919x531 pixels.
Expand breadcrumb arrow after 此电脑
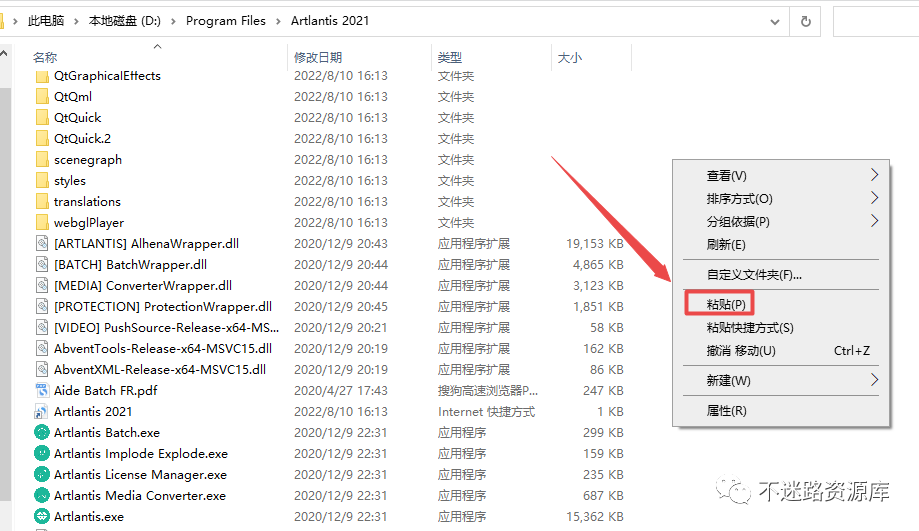point(76,22)
